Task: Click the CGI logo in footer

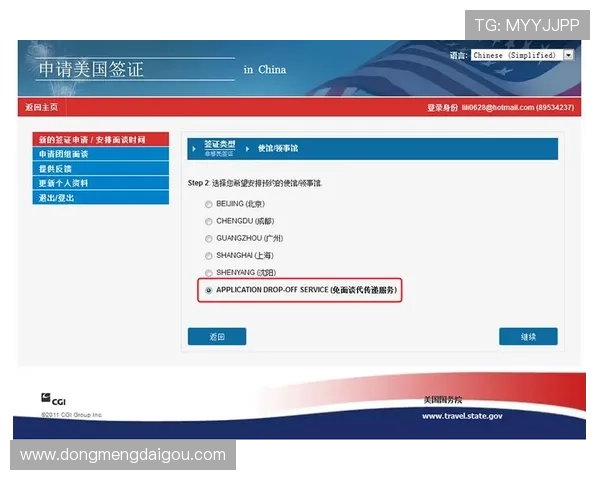Action: click(53, 399)
